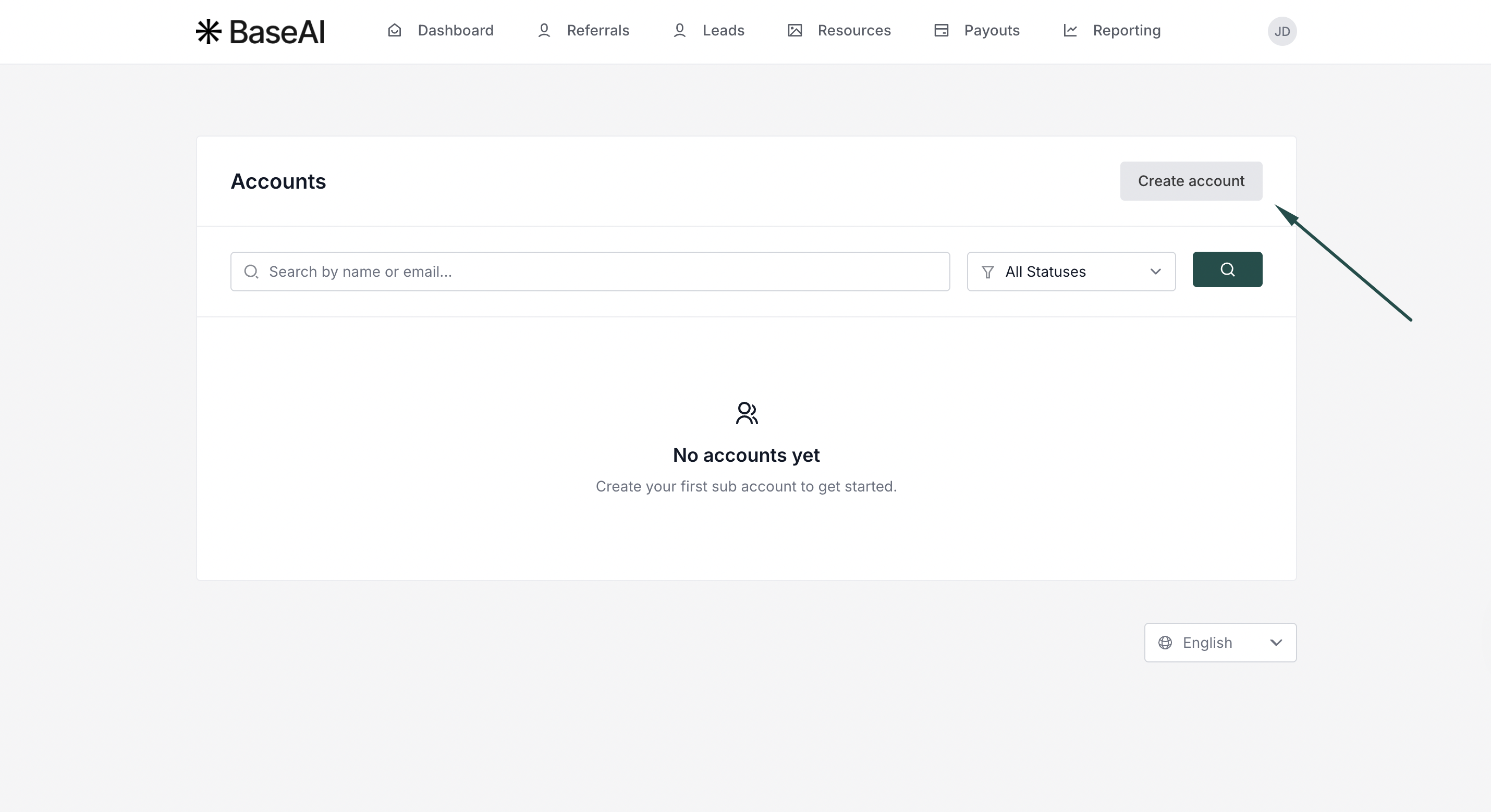Screen dimensions: 1491x812
Task: Click the Leads person icon
Action: click(679, 30)
